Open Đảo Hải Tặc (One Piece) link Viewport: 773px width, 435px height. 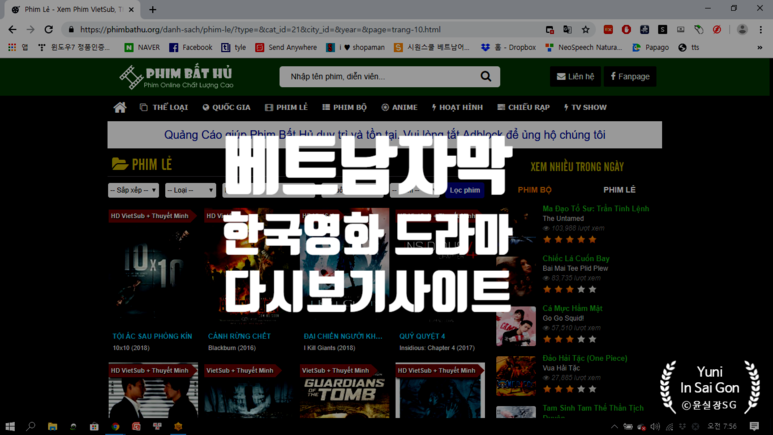coord(585,358)
